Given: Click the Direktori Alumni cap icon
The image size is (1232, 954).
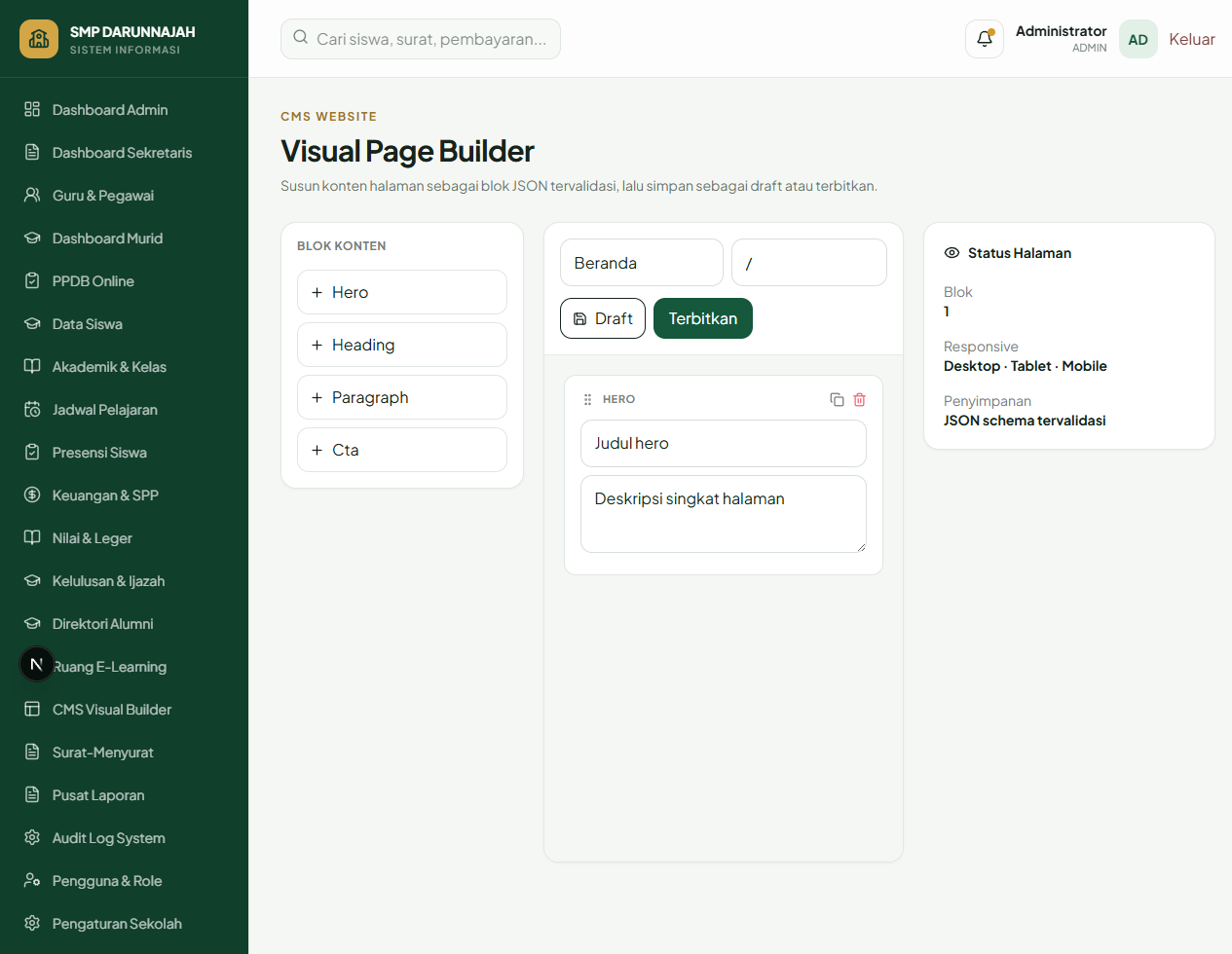Looking at the screenshot, I should click(32, 623).
